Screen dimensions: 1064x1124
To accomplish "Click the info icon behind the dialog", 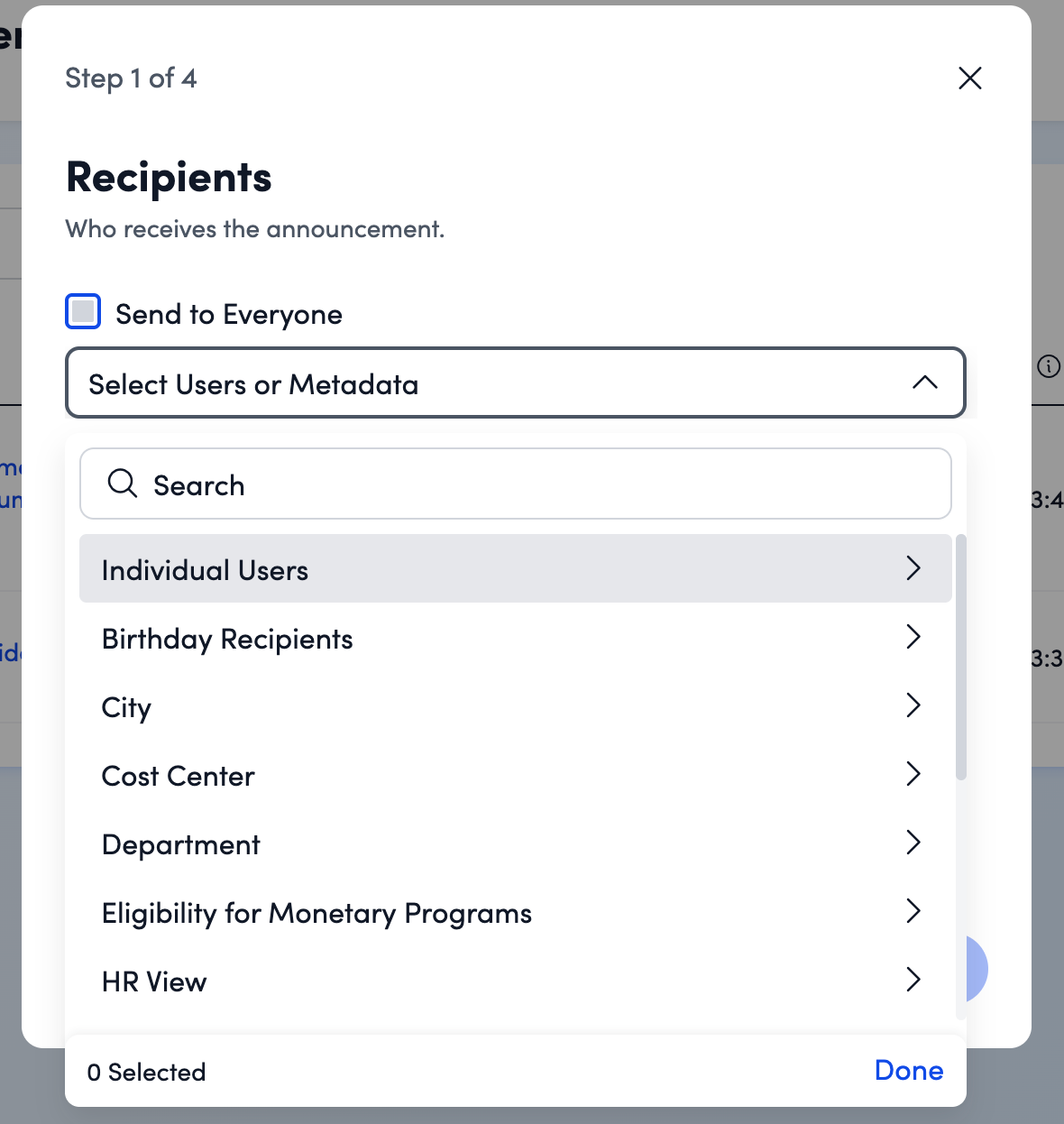I will point(1048,366).
